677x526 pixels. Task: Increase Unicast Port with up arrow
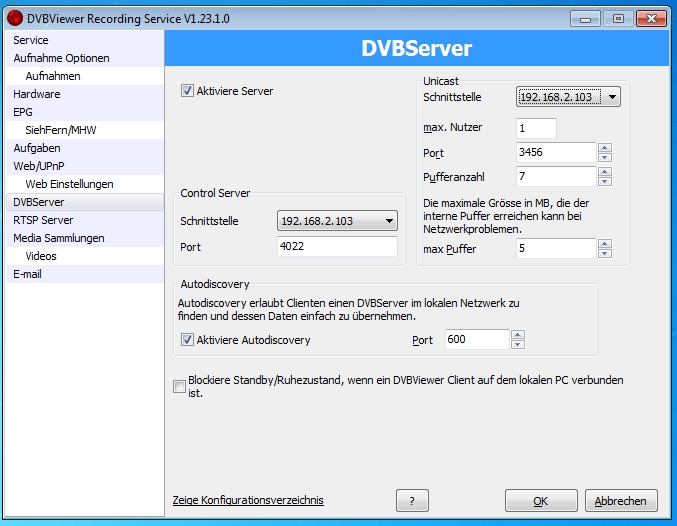pyautogui.click(x=604, y=148)
